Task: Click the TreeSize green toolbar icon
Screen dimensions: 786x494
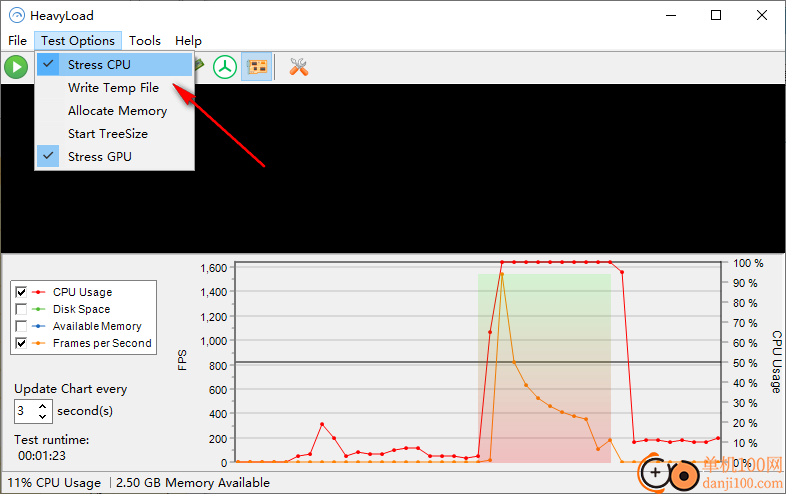Action: (225, 67)
